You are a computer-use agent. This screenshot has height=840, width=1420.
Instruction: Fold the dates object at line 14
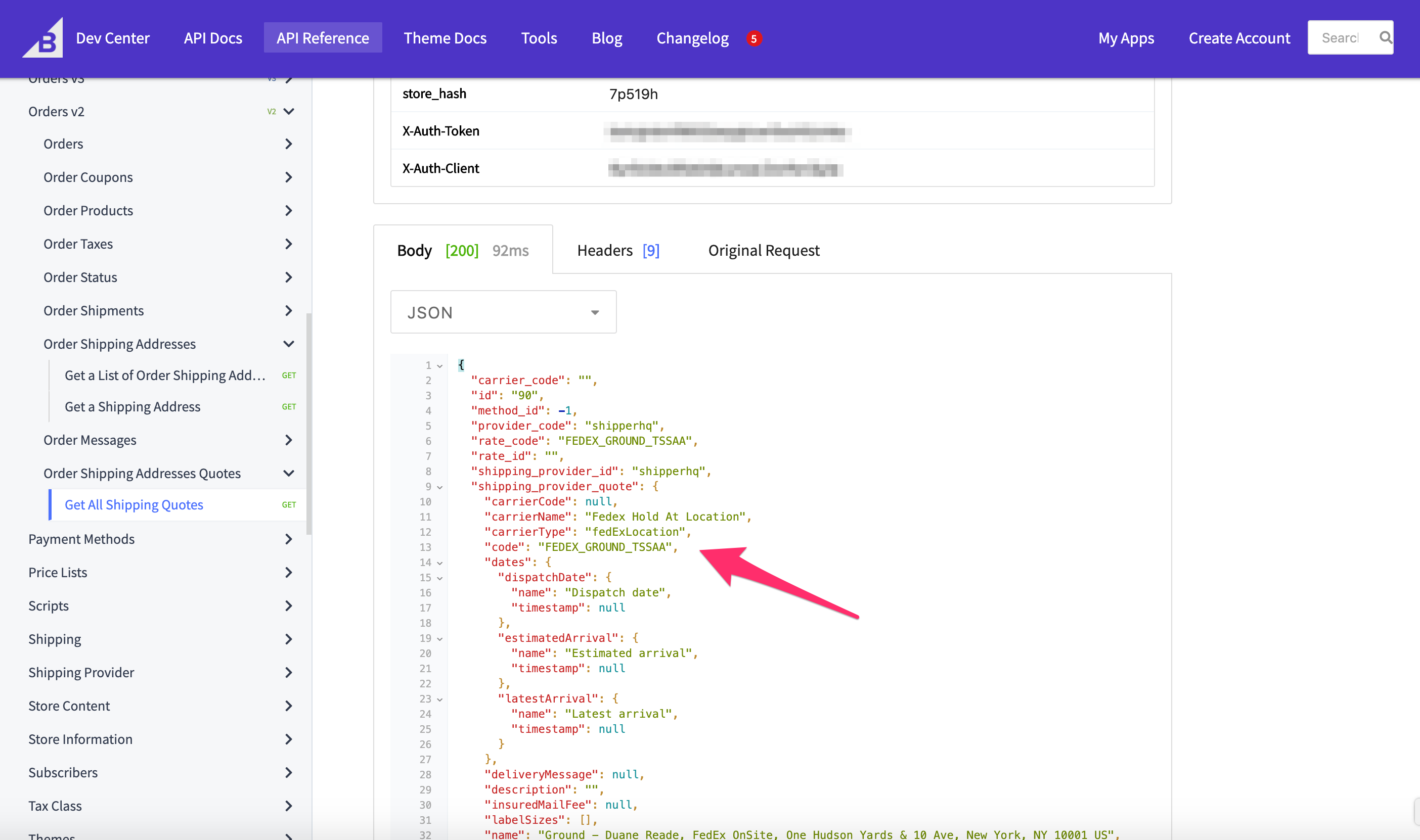pos(440,563)
